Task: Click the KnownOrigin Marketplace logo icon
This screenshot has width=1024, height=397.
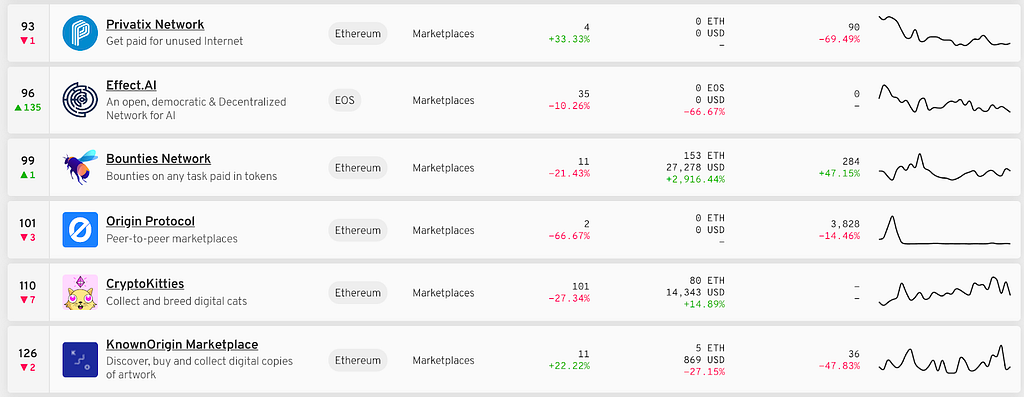Action: (80, 360)
